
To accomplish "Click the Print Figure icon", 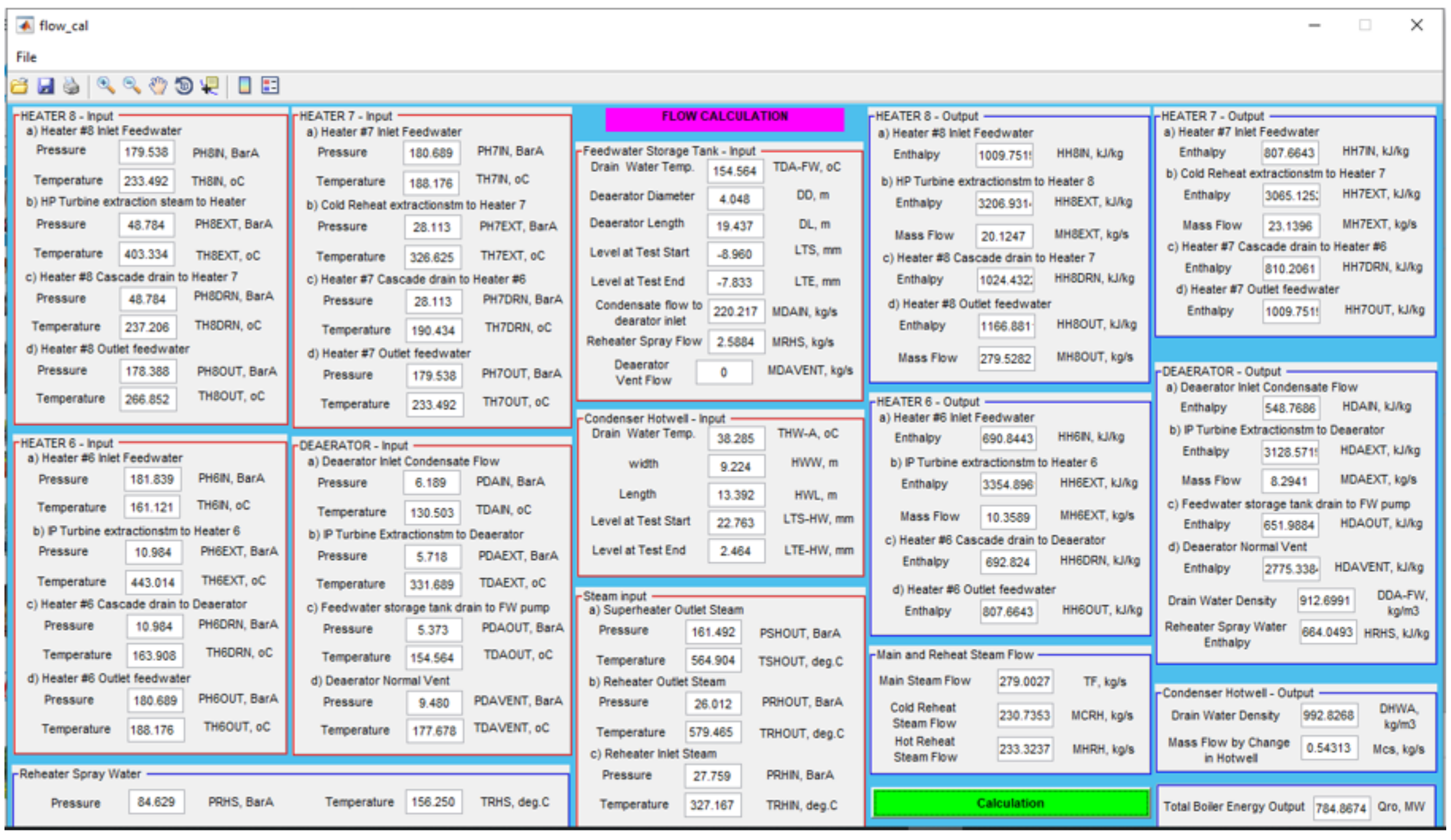I will click(71, 86).
